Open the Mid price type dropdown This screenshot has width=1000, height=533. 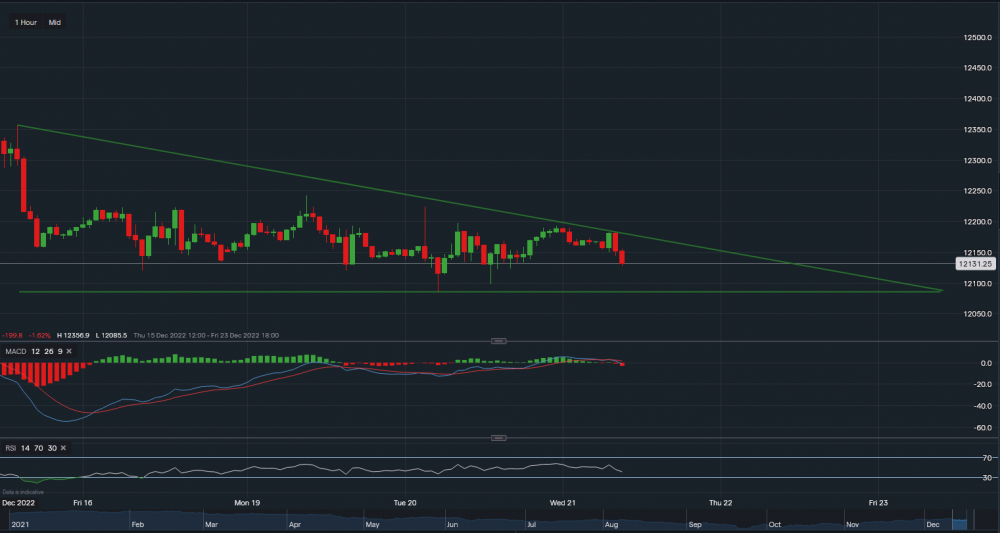tap(55, 21)
